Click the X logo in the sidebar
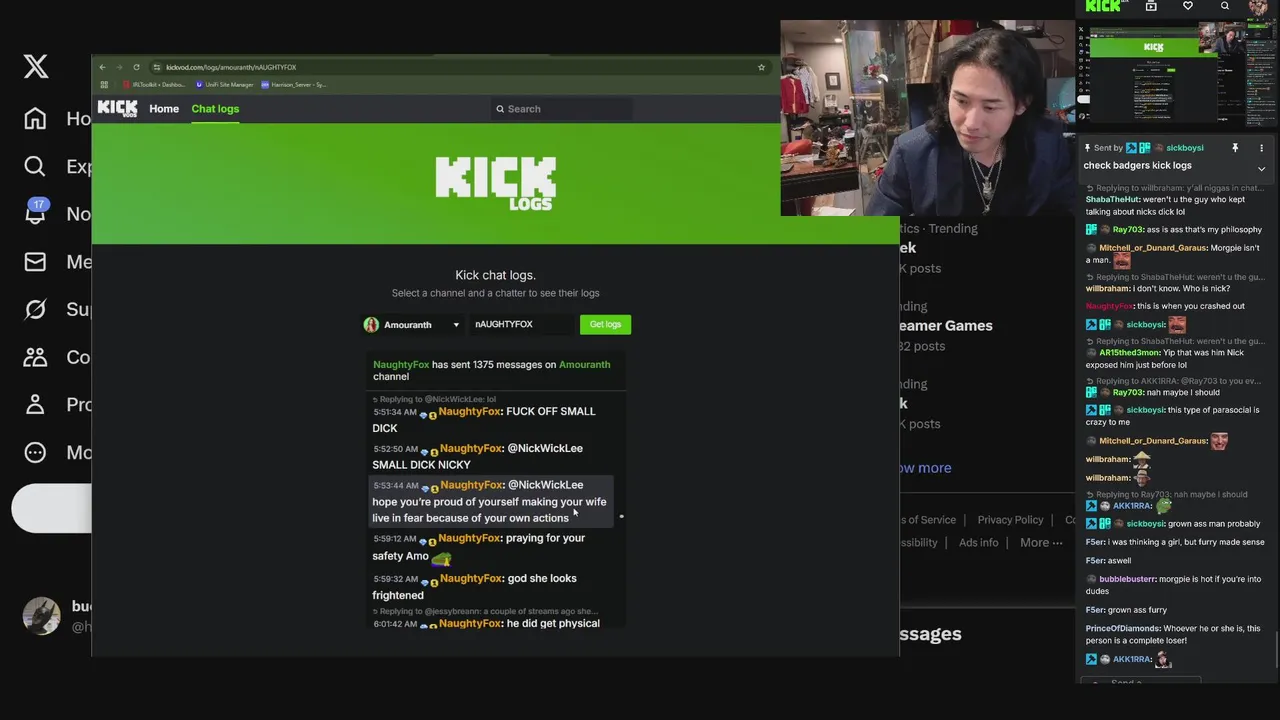 point(36,67)
